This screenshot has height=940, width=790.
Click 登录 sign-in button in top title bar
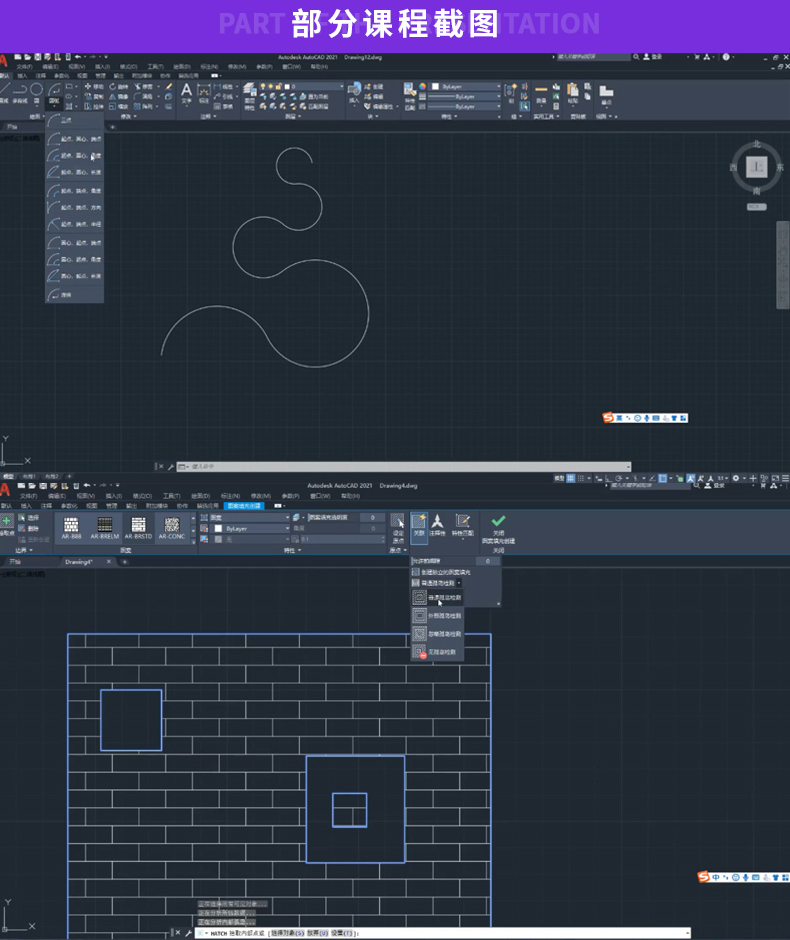click(653, 57)
